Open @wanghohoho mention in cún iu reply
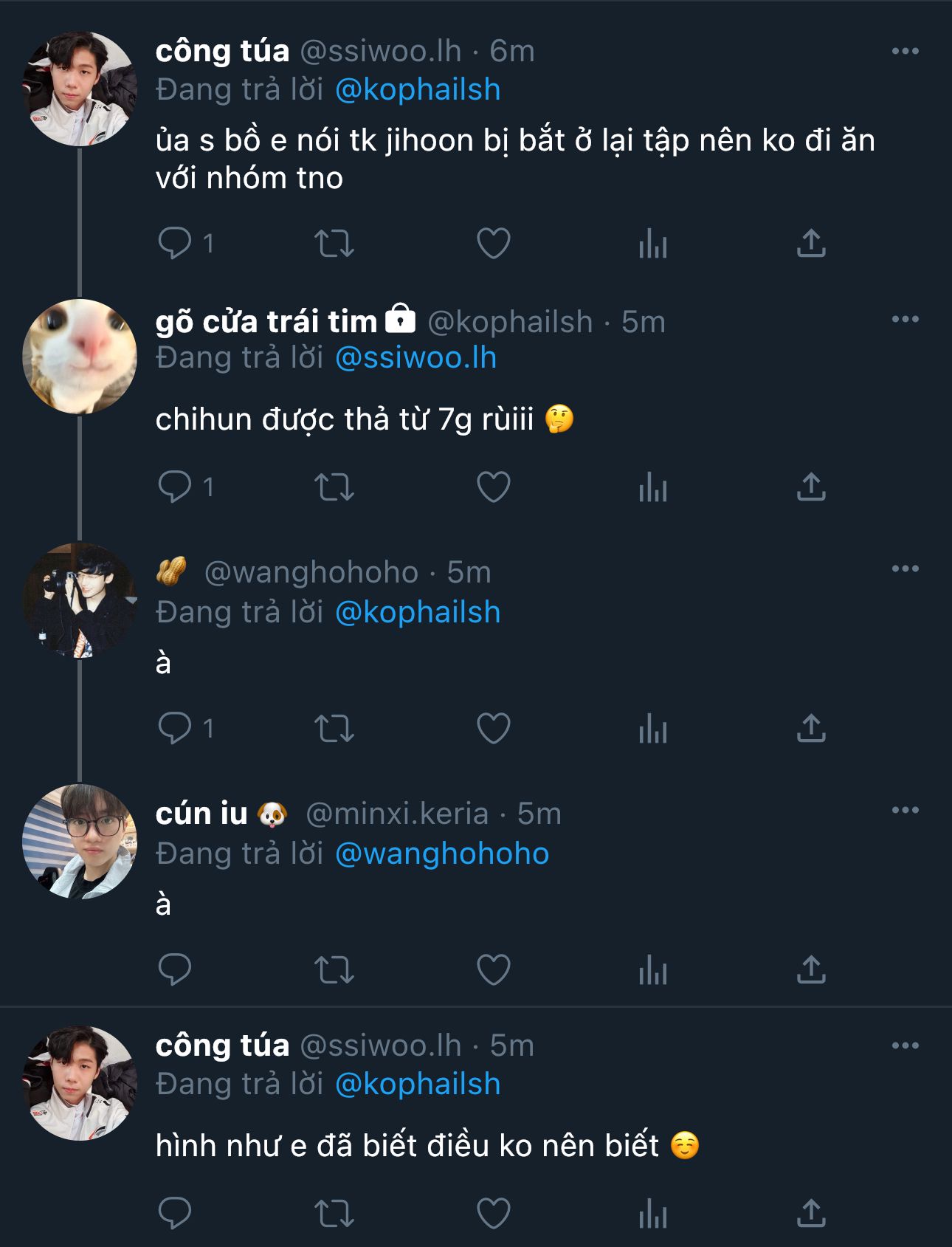Screen dimensions: 952x1247 click(442, 853)
